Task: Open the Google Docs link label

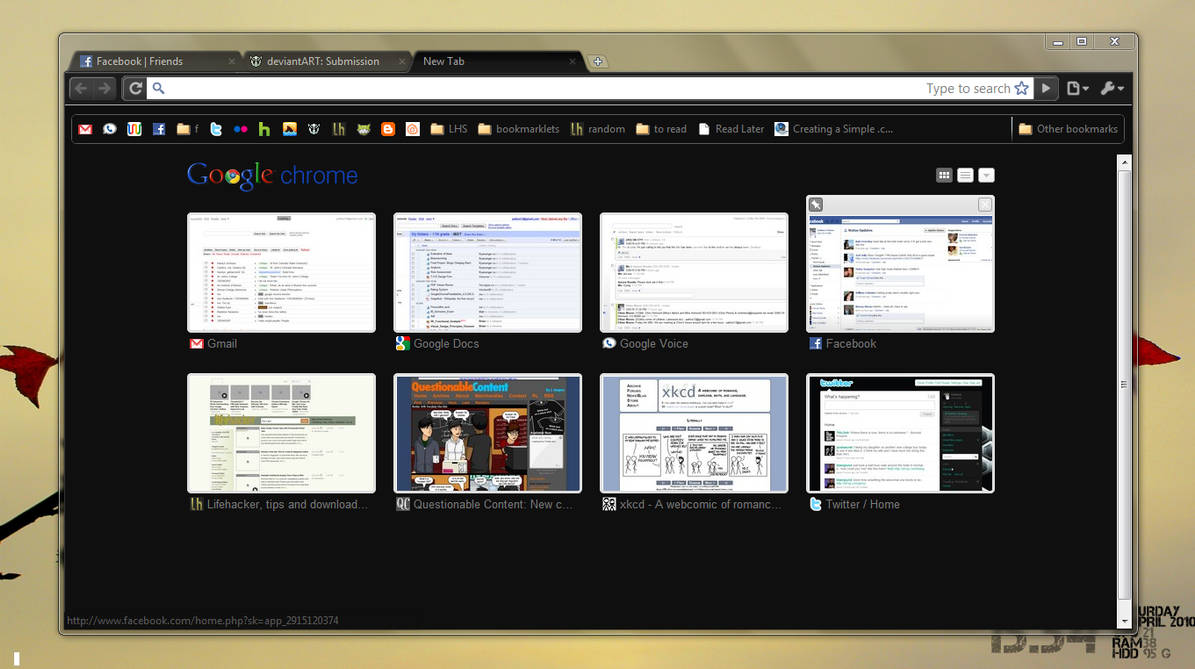Action: 446,344
